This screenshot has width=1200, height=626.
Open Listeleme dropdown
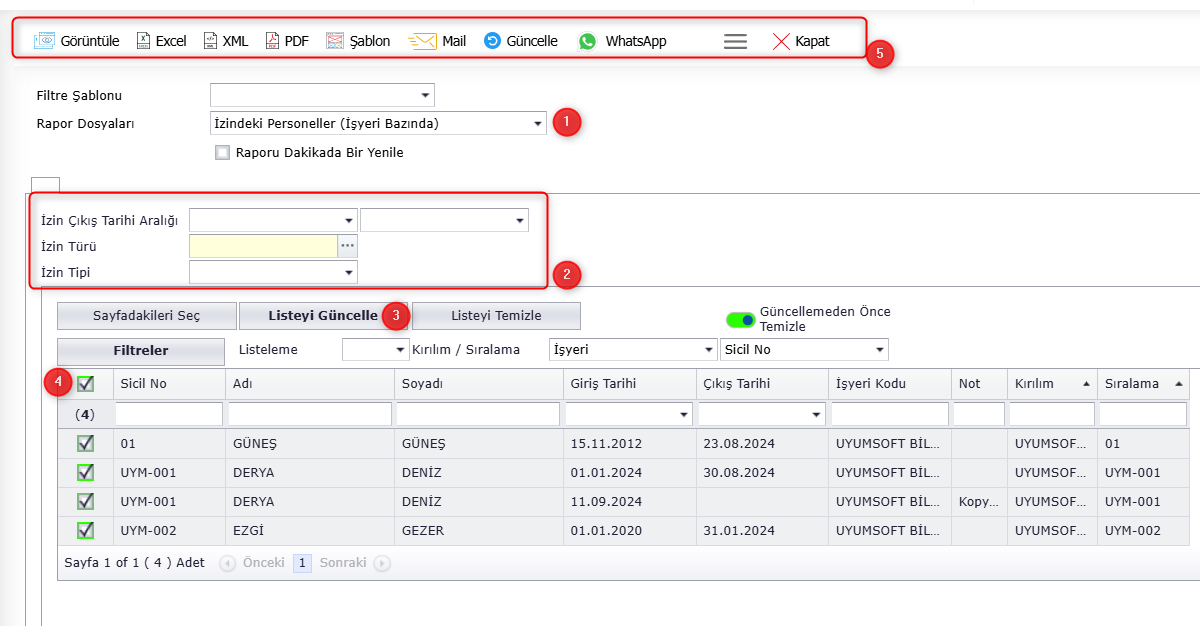click(399, 350)
